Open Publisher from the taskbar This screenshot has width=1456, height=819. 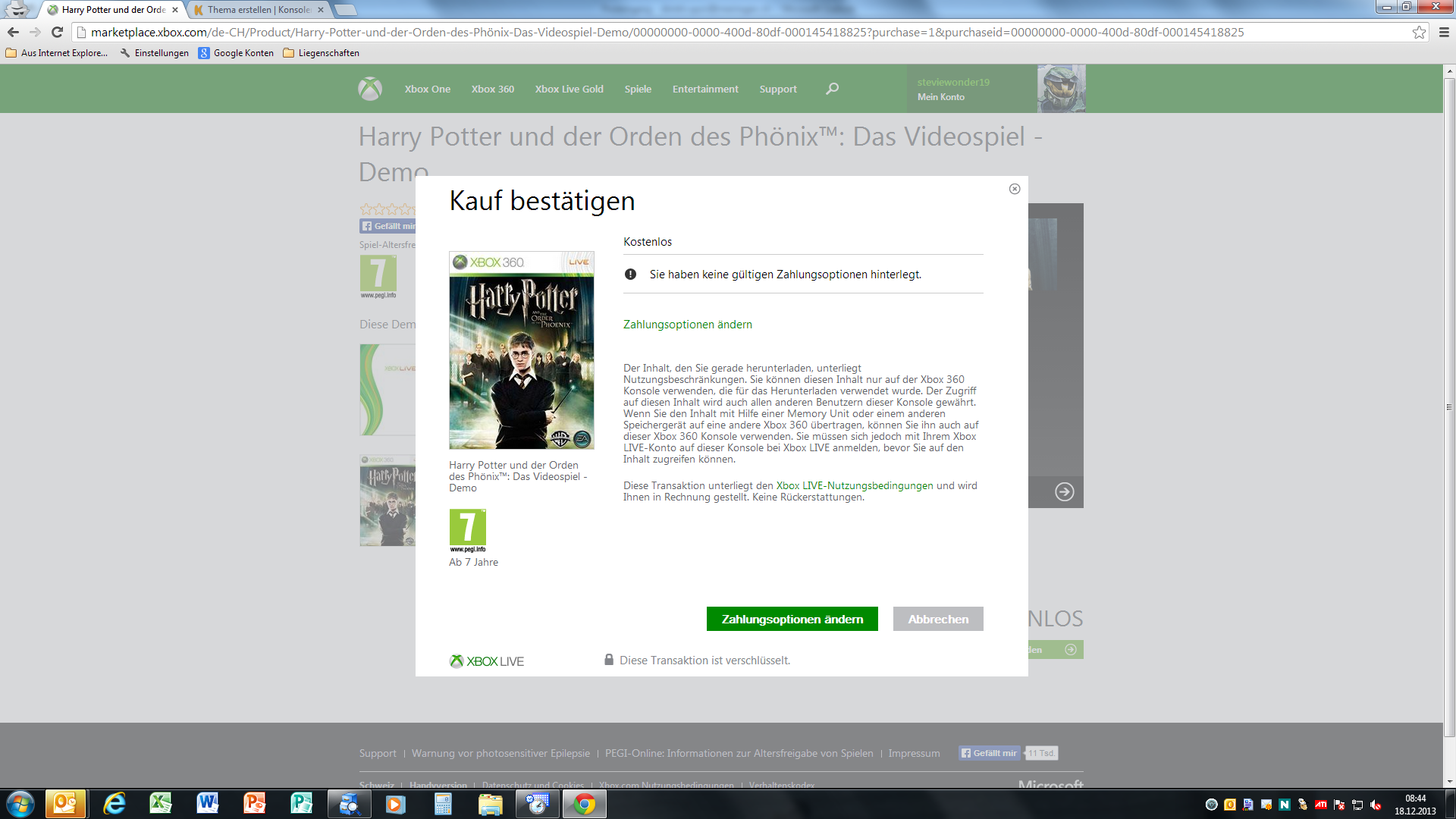(302, 804)
